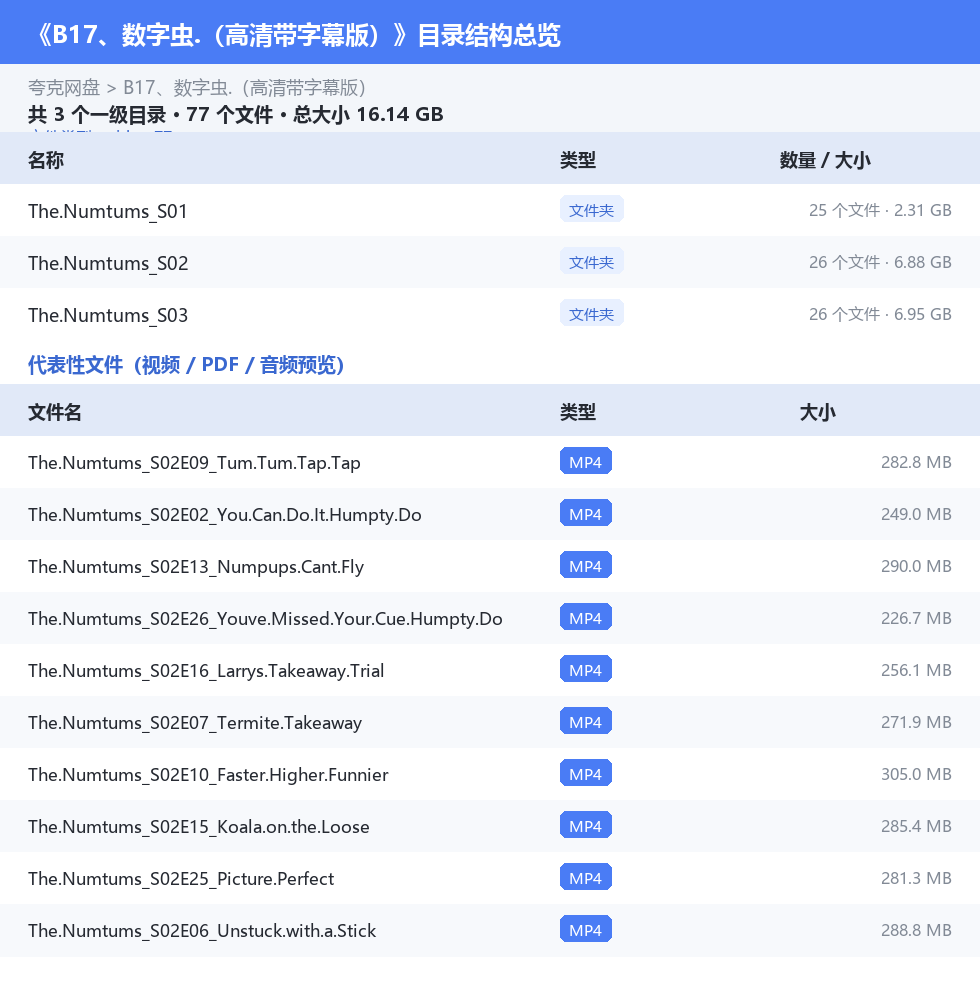Open The.Numtums_S02 folder row
This screenshot has height=988, width=980.
[x=490, y=262]
